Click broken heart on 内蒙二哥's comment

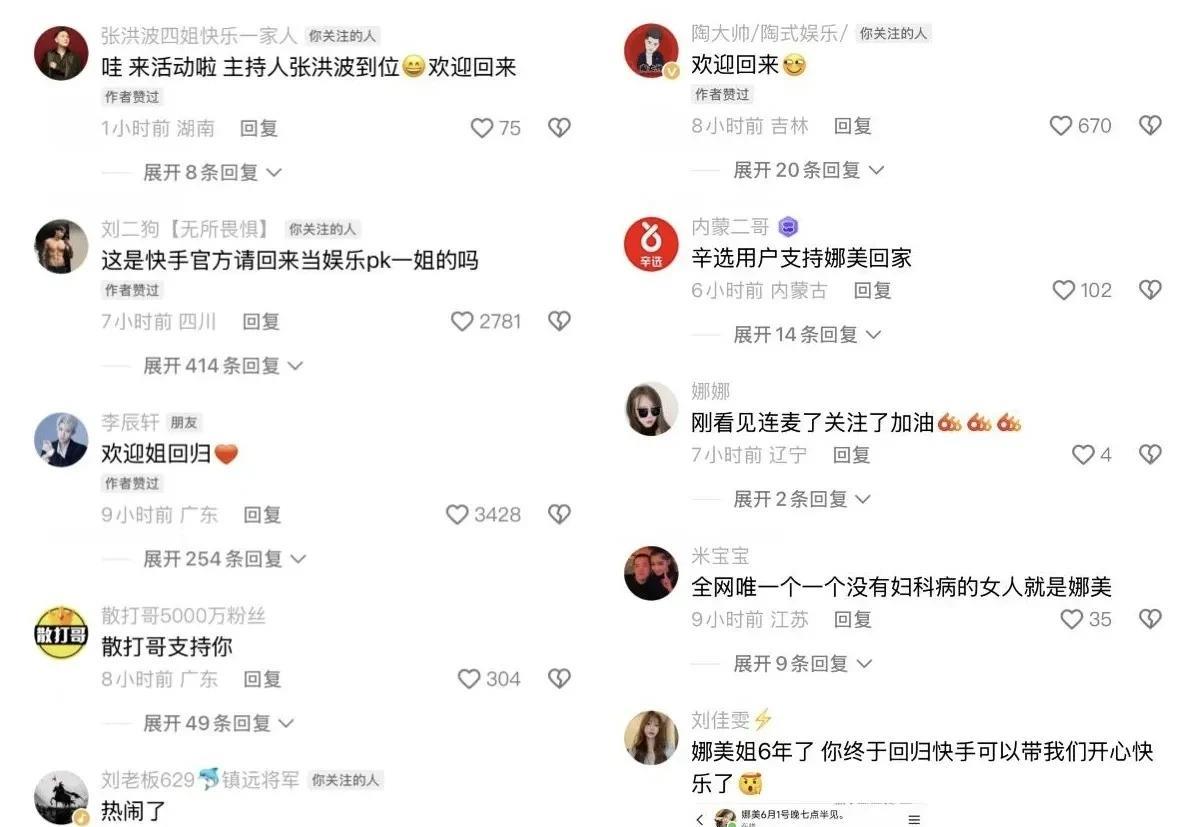click(x=1150, y=289)
